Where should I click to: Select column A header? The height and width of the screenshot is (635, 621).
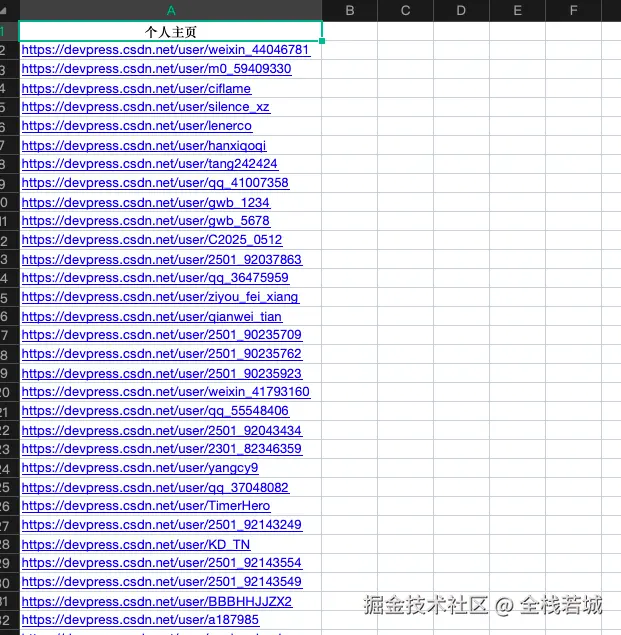click(171, 11)
